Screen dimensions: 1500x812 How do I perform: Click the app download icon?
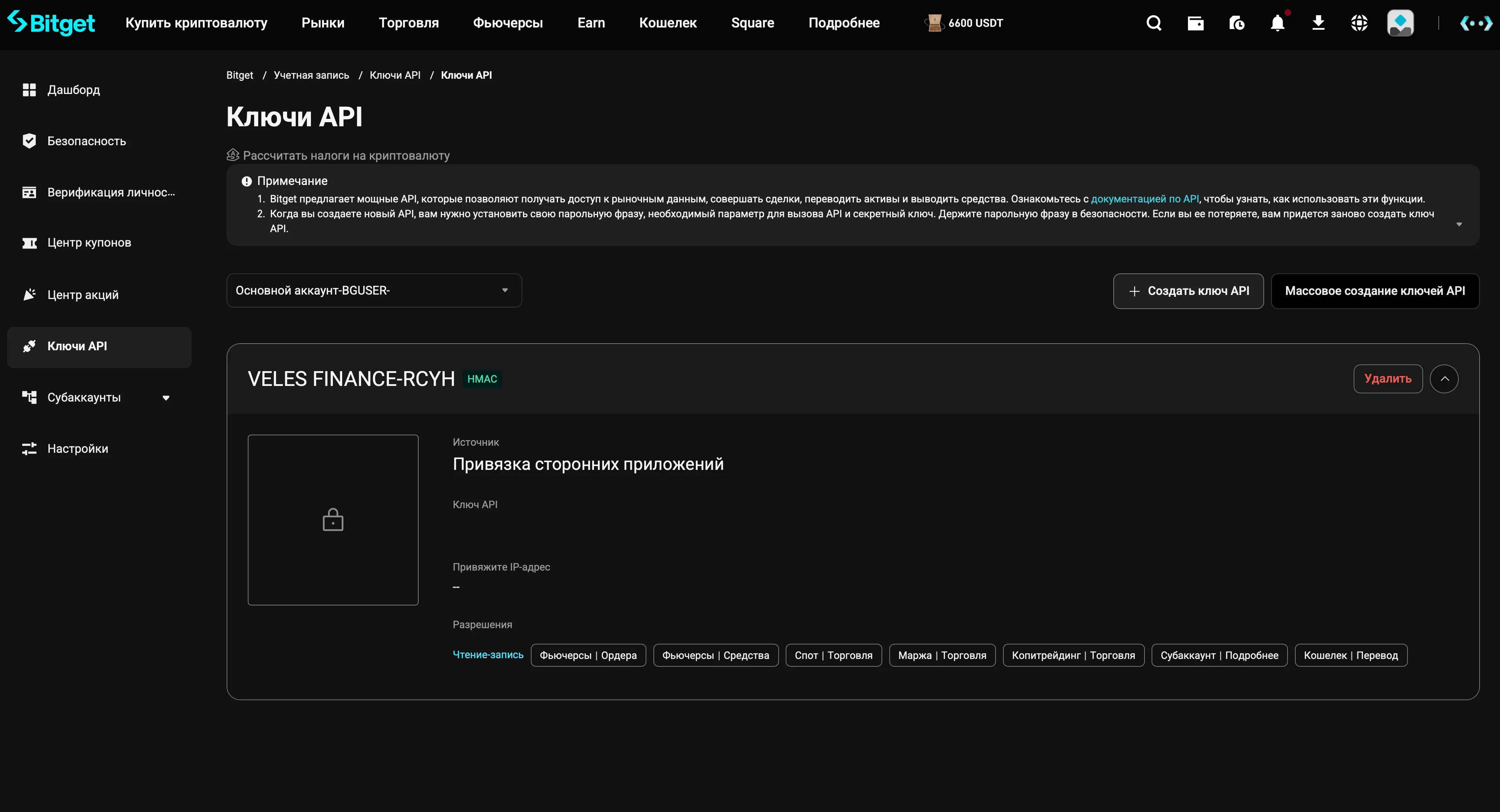(x=1318, y=23)
